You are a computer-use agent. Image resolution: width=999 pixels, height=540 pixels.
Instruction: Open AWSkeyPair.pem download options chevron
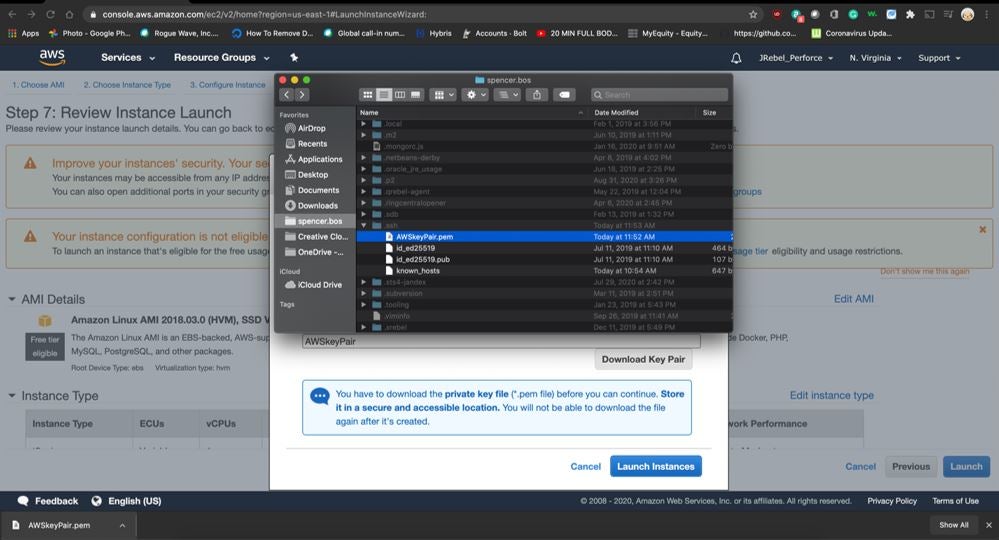tap(122, 525)
